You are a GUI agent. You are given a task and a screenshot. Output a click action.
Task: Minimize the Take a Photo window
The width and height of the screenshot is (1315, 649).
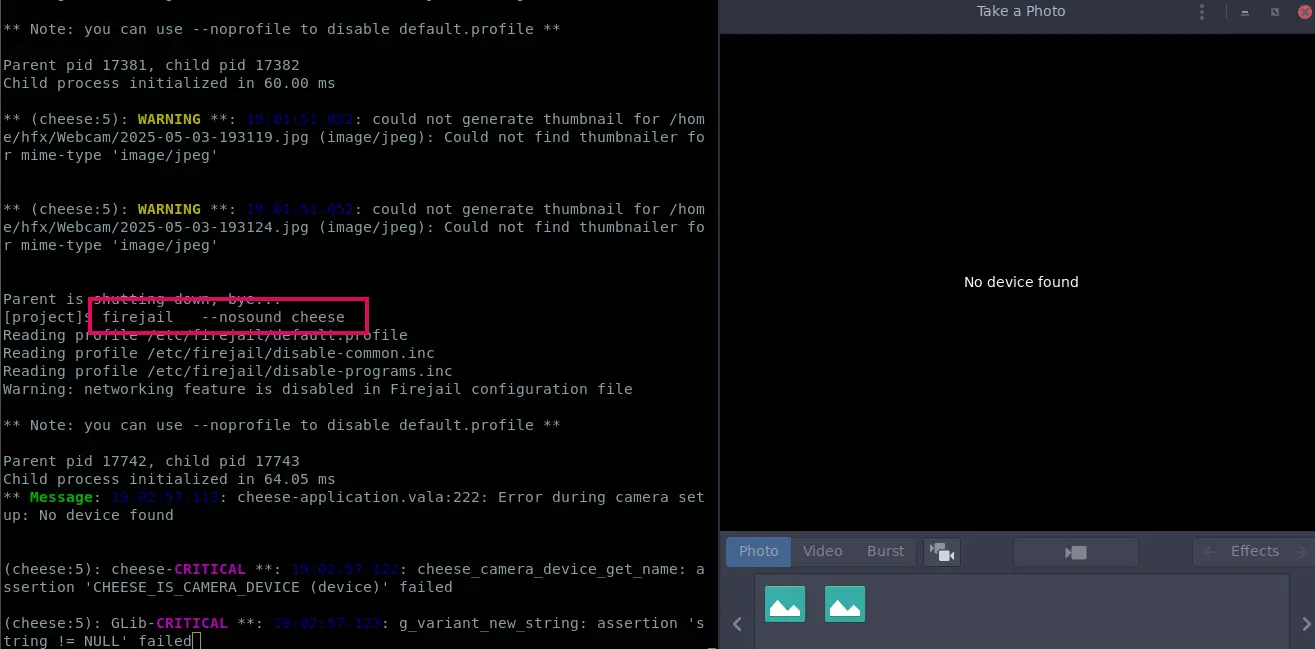click(x=1244, y=12)
